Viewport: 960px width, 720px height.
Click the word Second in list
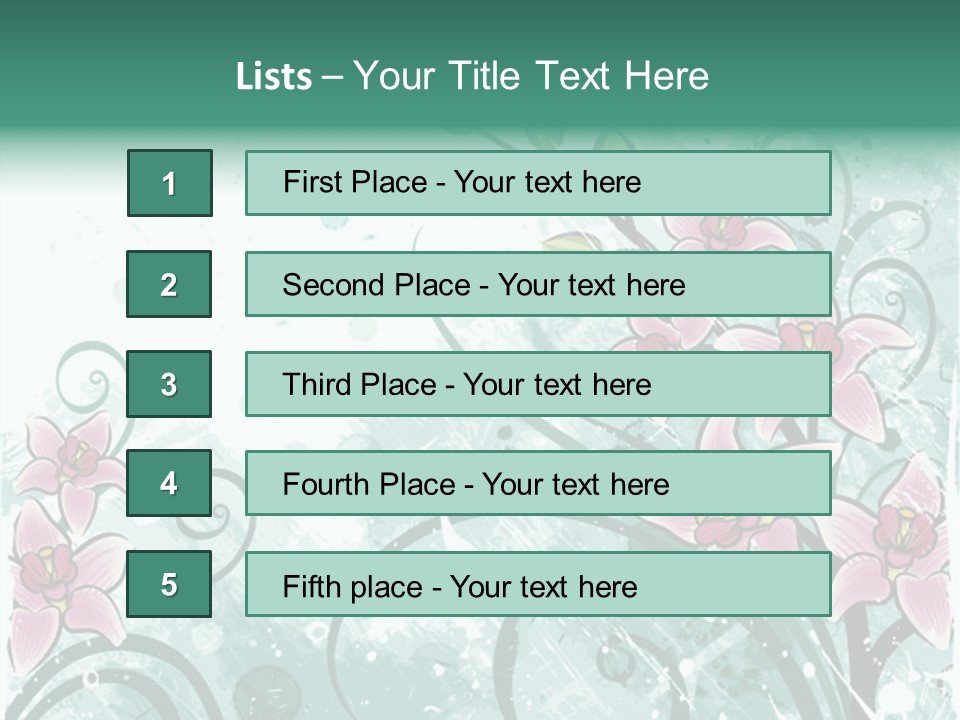333,285
